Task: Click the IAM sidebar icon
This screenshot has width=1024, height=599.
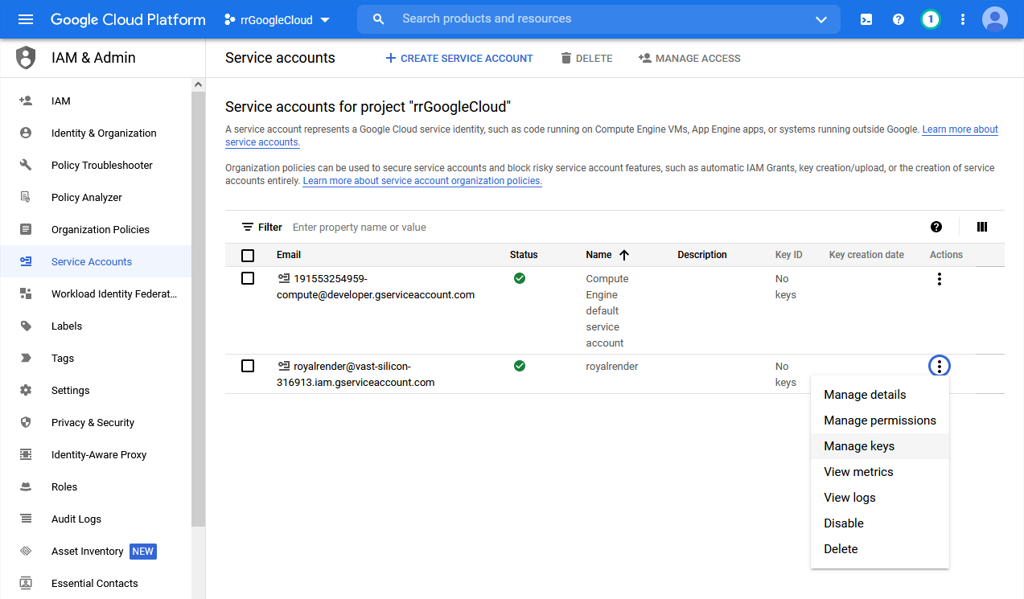Action: click(x=25, y=101)
